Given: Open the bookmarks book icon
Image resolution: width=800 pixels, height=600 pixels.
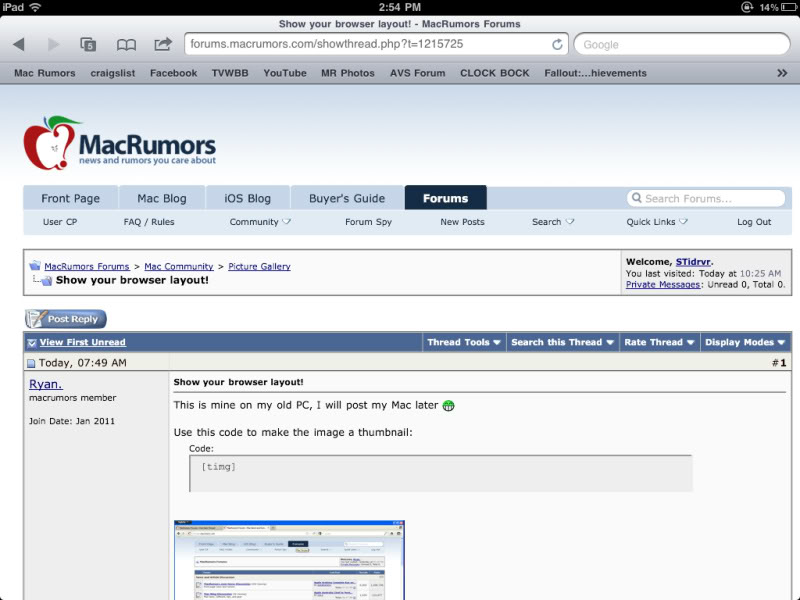Looking at the screenshot, I should pos(126,45).
